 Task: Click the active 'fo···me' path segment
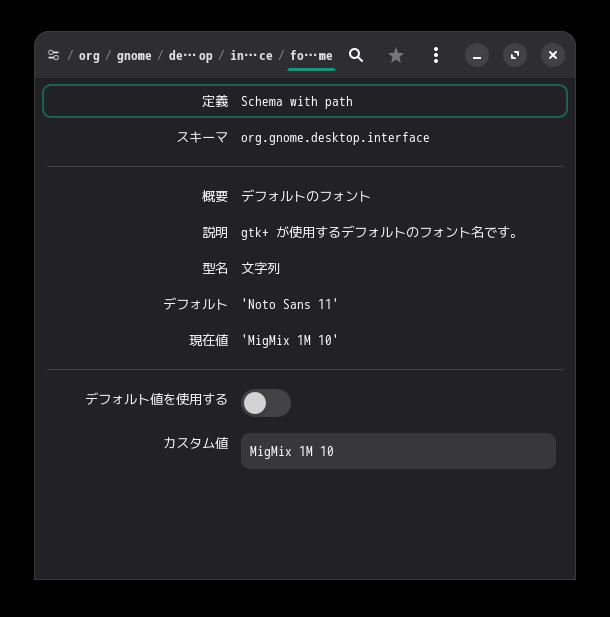(x=311, y=56)
